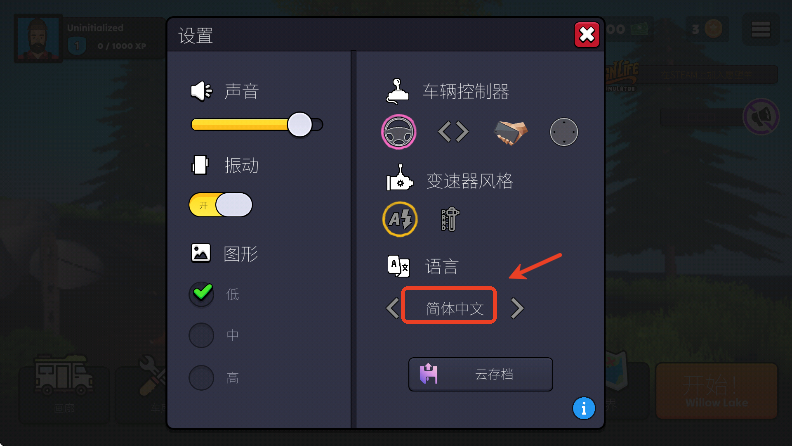
Task: Select the tilt phone controller icon
Action: (510, 132)
